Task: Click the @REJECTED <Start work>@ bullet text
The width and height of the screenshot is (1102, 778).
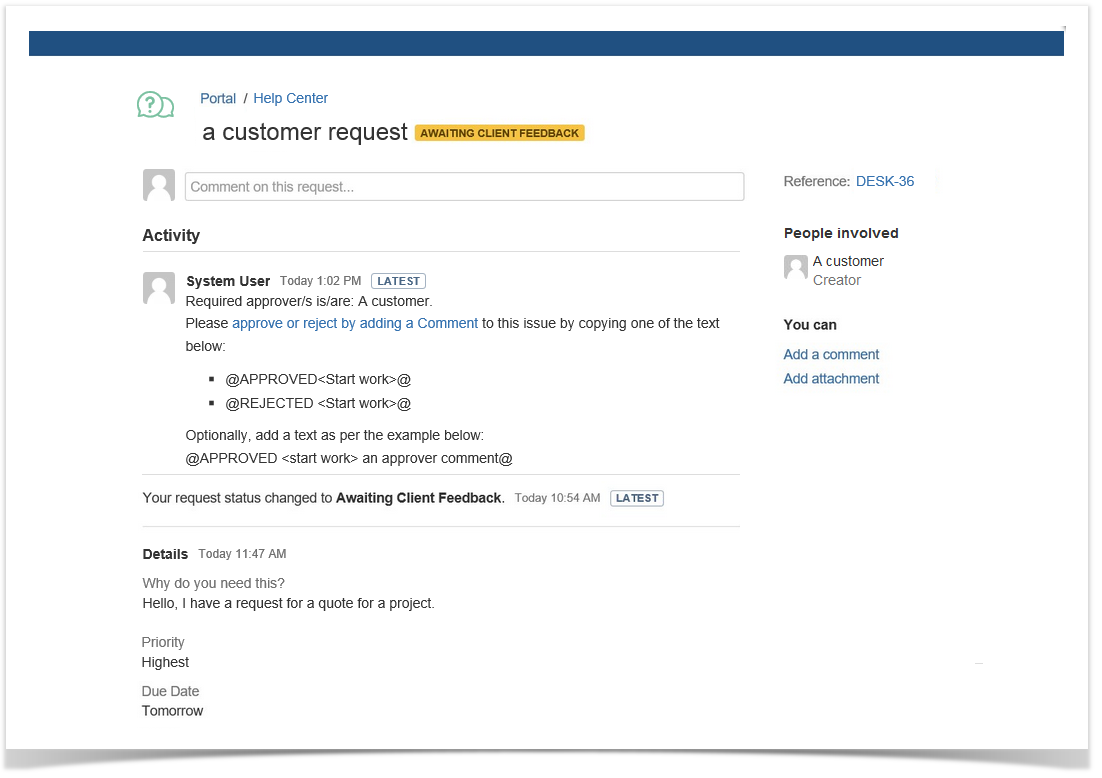Action: (x=318, y=403)
